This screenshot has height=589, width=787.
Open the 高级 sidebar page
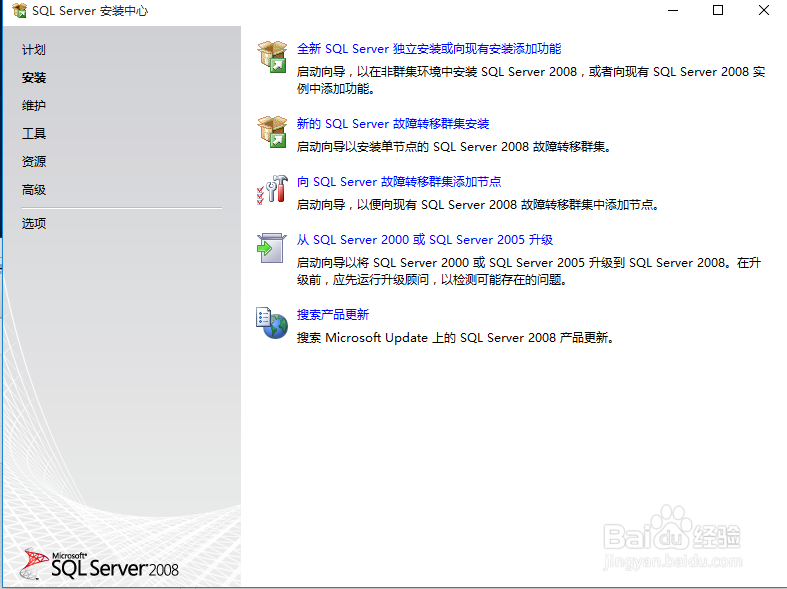tap(34, 190)
